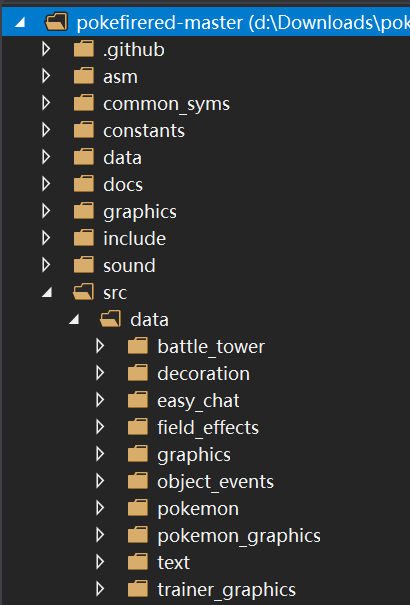Select the docs folder name
The image size is (410, 605).
coord(123,184)
